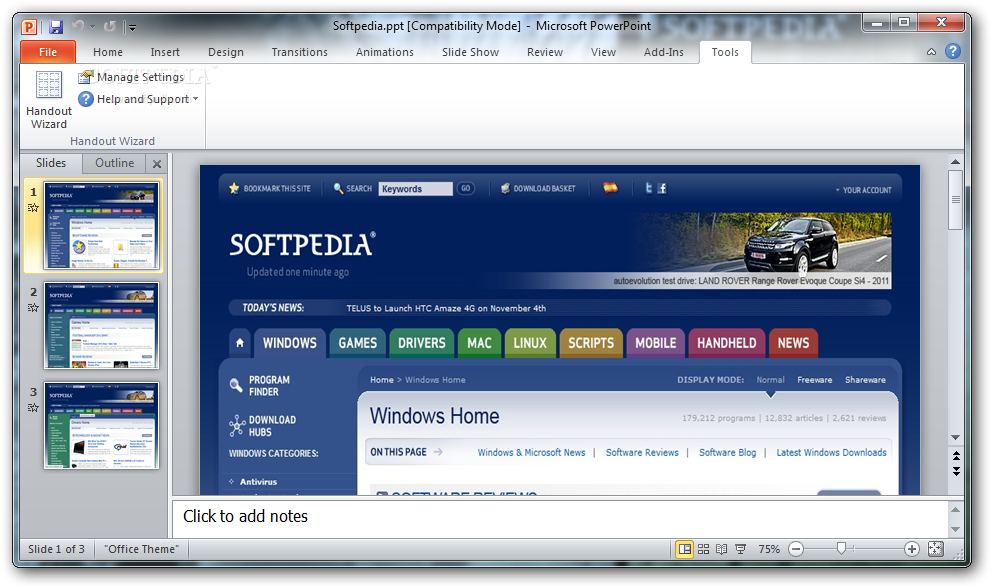Screen dimensions: 992x588
Task: Click the Handout Wizard group label
Action: [112, 141]
